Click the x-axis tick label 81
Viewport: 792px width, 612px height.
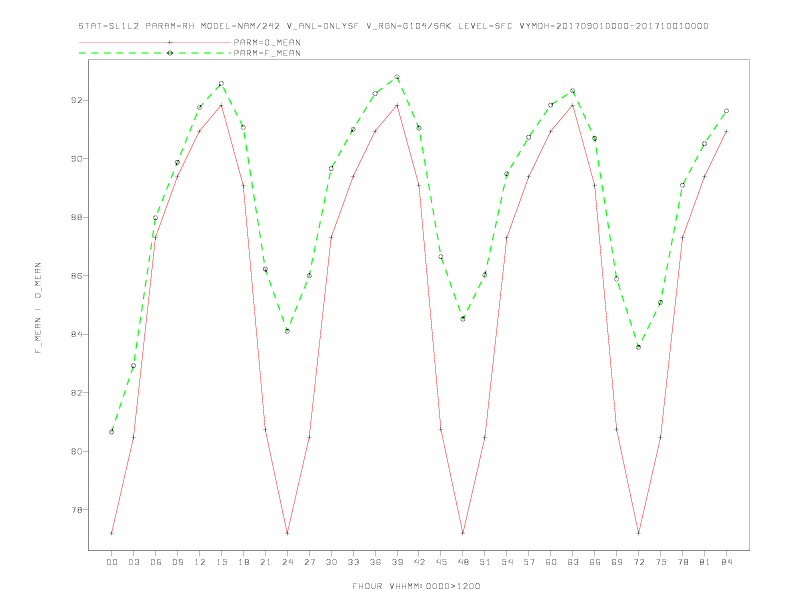(x=705, y=562)
